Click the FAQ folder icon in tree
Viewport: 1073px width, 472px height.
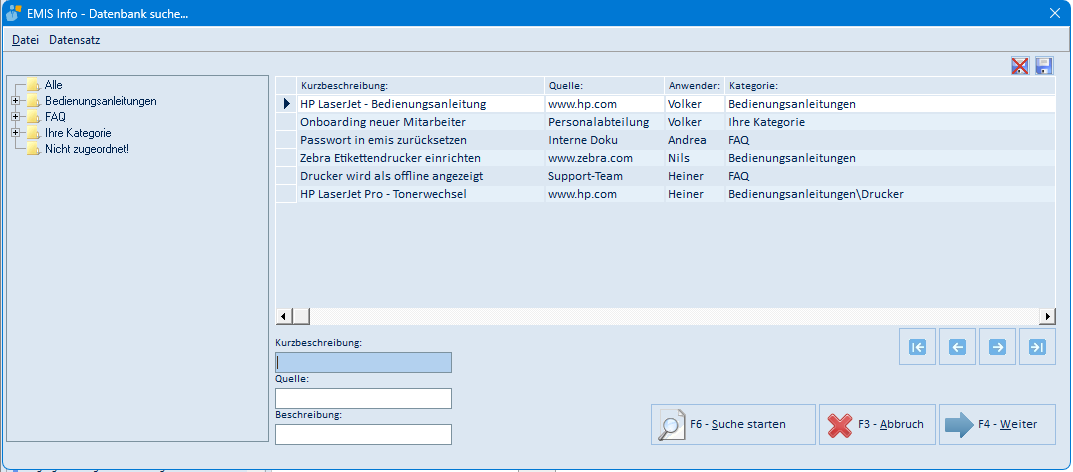[x=34, y=117]
